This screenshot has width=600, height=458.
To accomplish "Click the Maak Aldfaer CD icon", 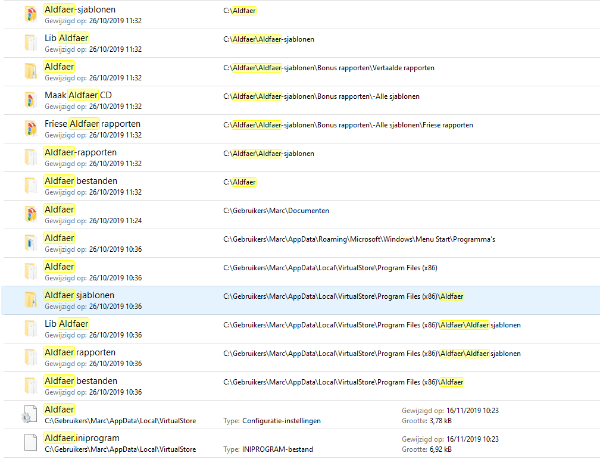I will [30, 98].
